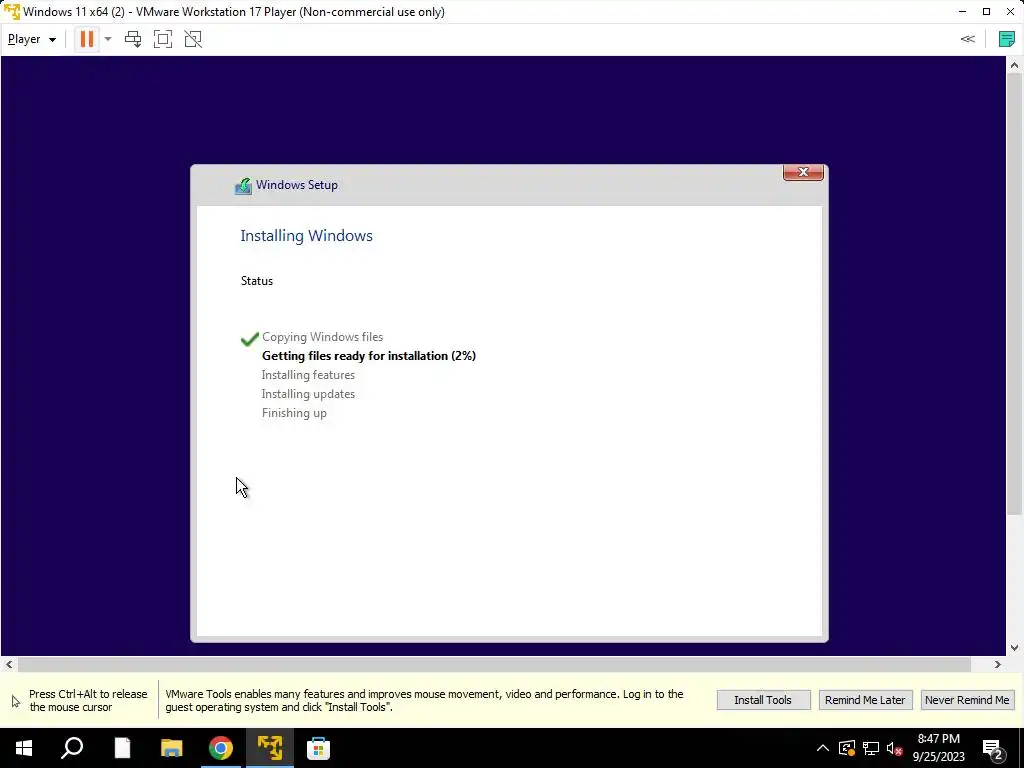
Task: Collapse the toolbar with the double chevron
Action: 967,39
